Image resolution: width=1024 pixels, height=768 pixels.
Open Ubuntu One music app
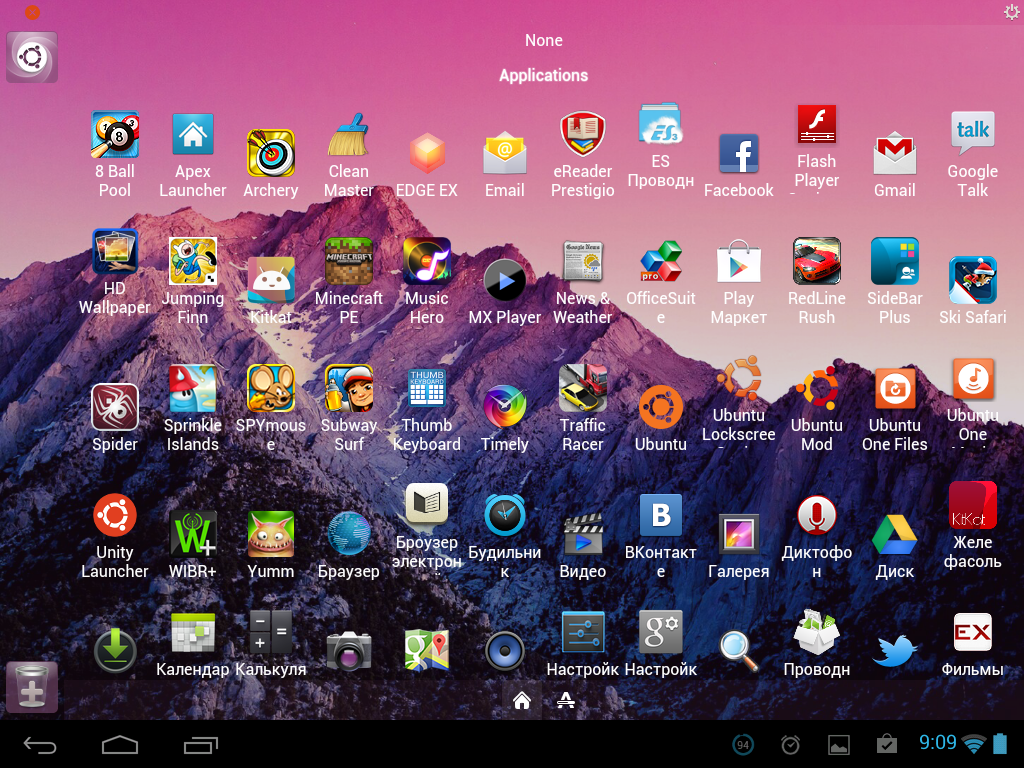[972, 379]
